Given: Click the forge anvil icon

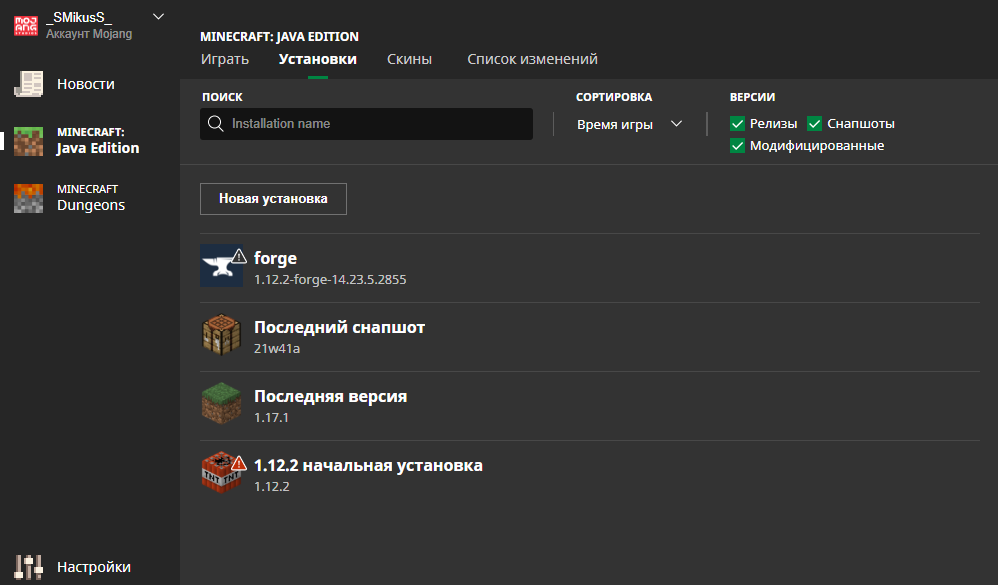Looking at the screenshot, I should click(x=221, y=265).
